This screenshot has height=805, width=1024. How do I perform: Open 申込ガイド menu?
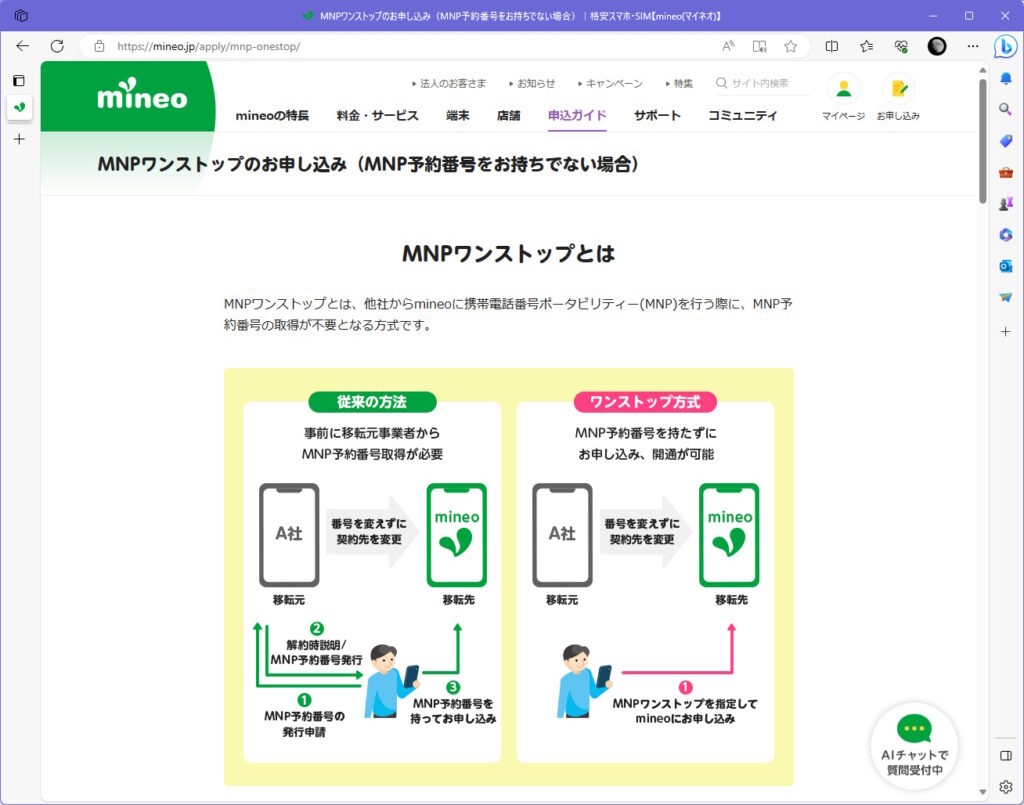(x=577, y=116)
